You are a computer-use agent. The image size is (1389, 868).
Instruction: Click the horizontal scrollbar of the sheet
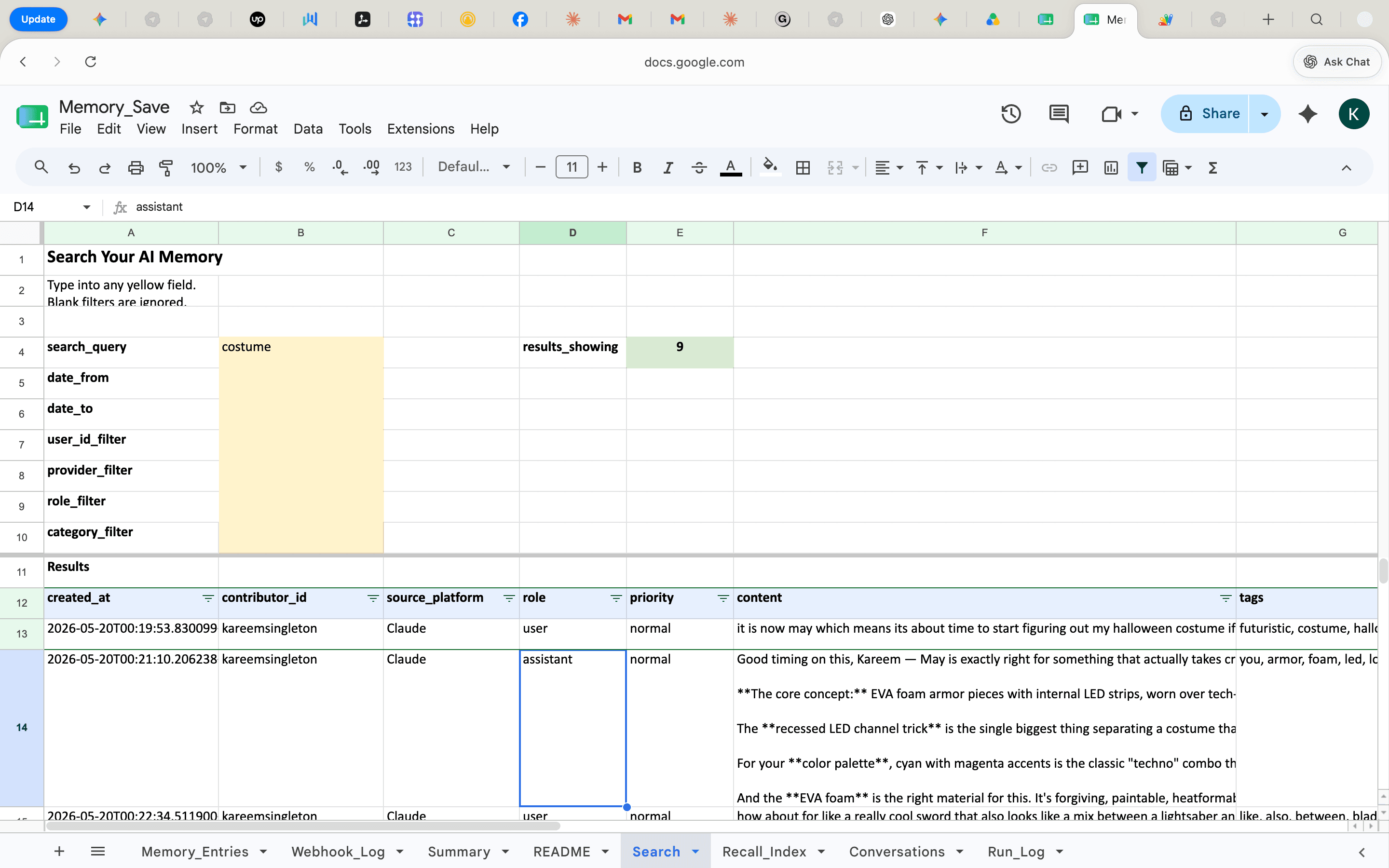[x=303, y=826]
